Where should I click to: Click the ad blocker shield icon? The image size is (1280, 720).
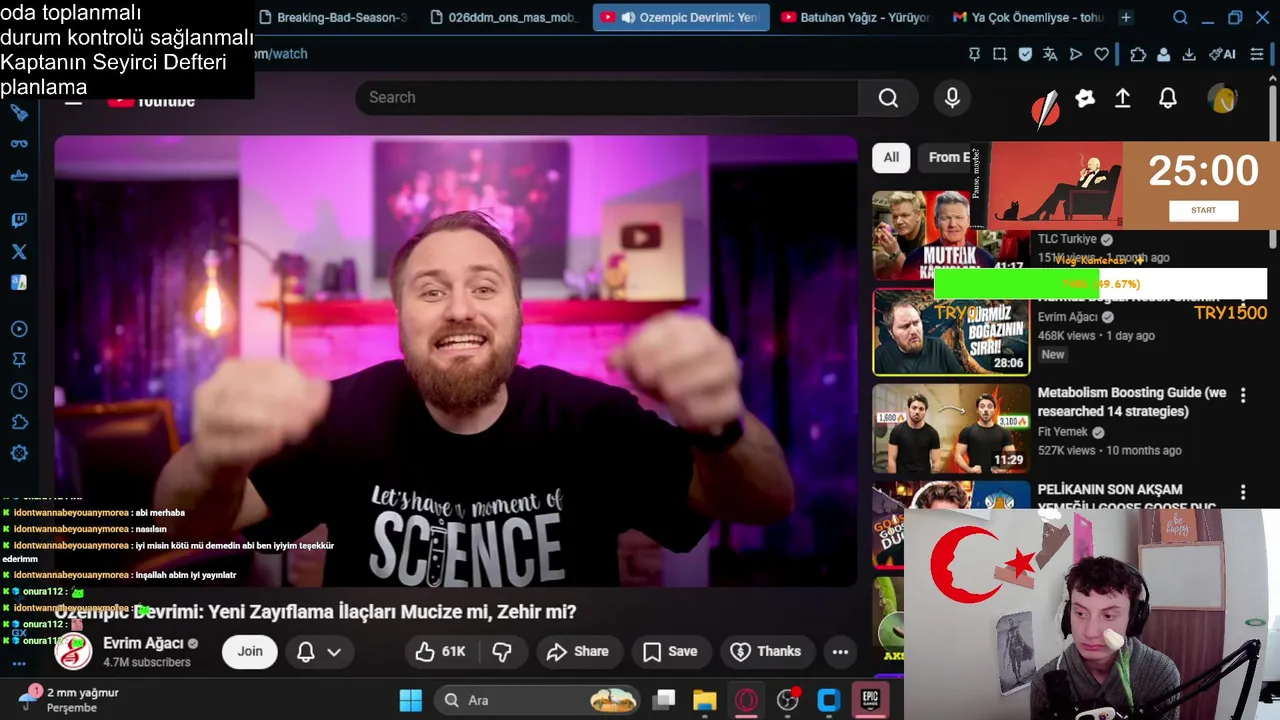coord(1025,54)
